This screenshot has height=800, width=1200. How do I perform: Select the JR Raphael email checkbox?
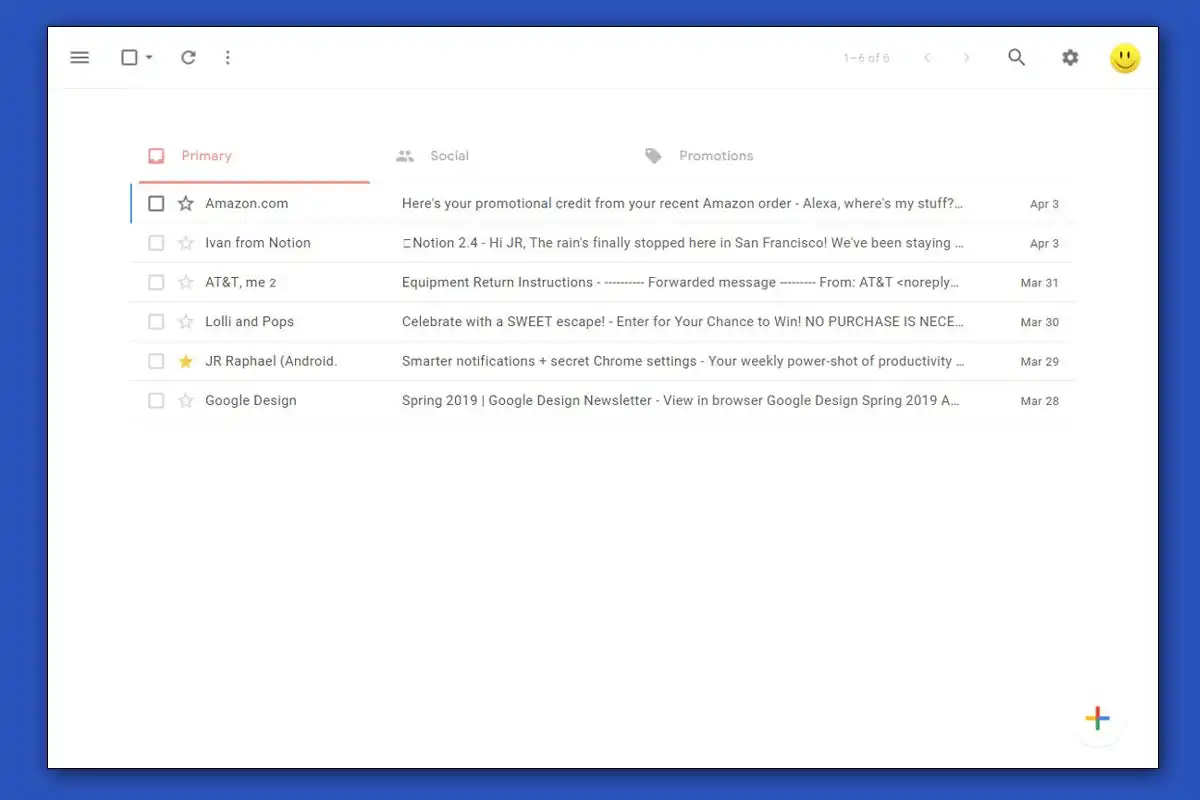156,361
